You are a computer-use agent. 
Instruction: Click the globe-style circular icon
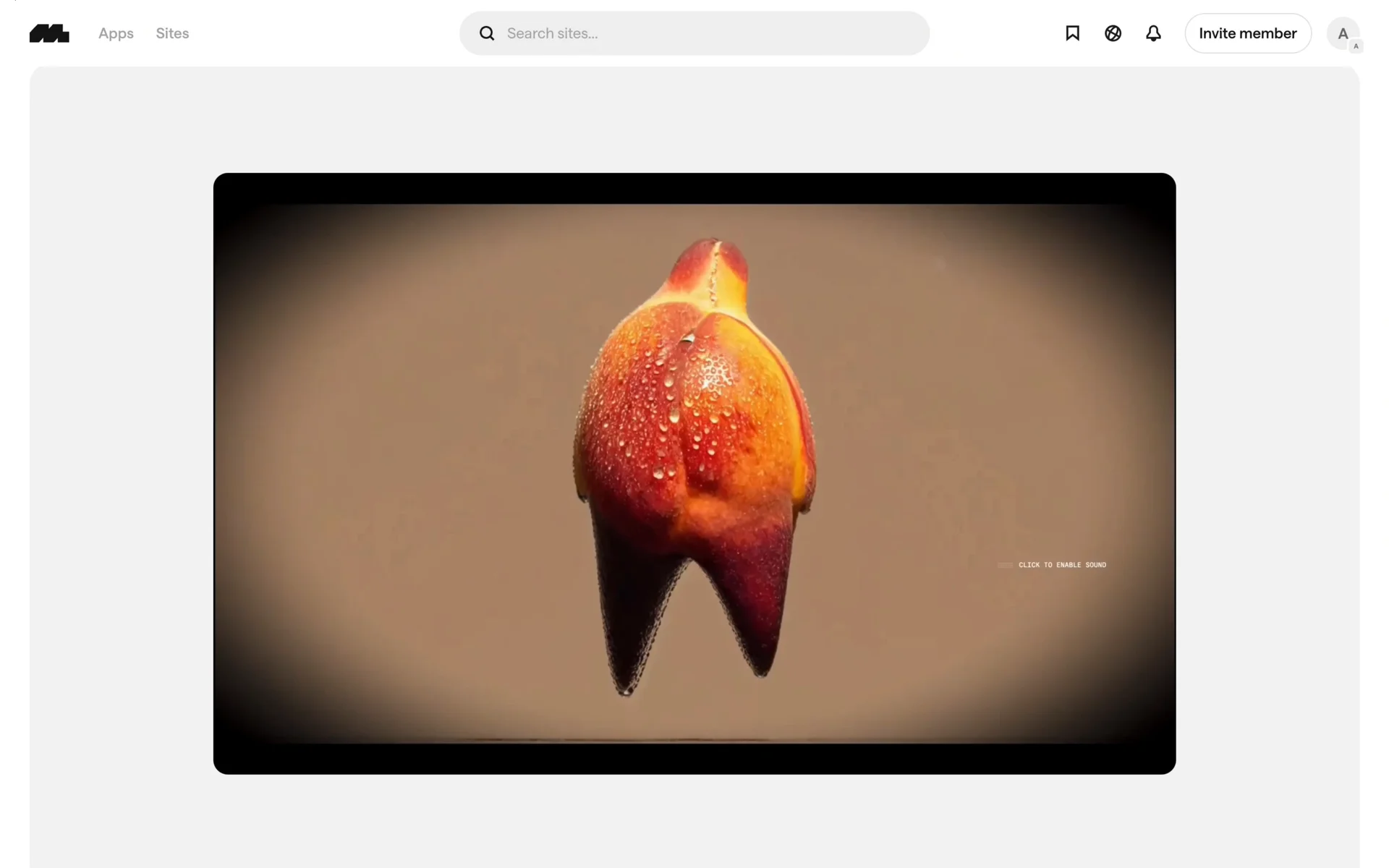1113,33
